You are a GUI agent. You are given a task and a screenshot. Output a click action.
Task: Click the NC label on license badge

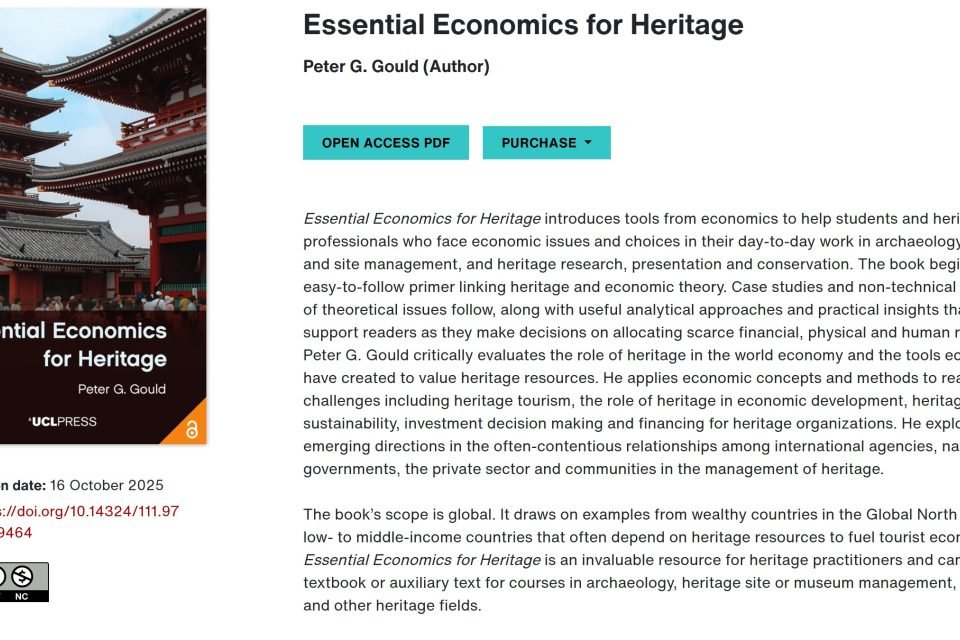[21, 597]
